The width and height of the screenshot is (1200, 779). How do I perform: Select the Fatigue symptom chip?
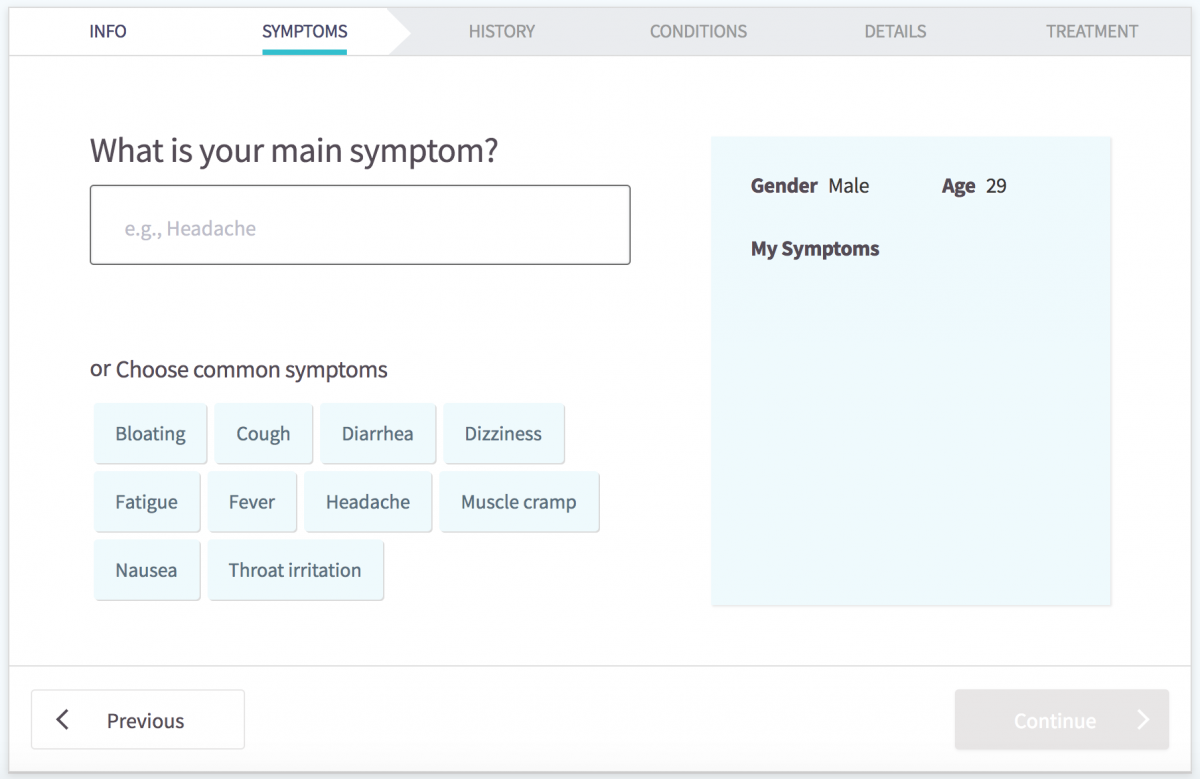147,502
